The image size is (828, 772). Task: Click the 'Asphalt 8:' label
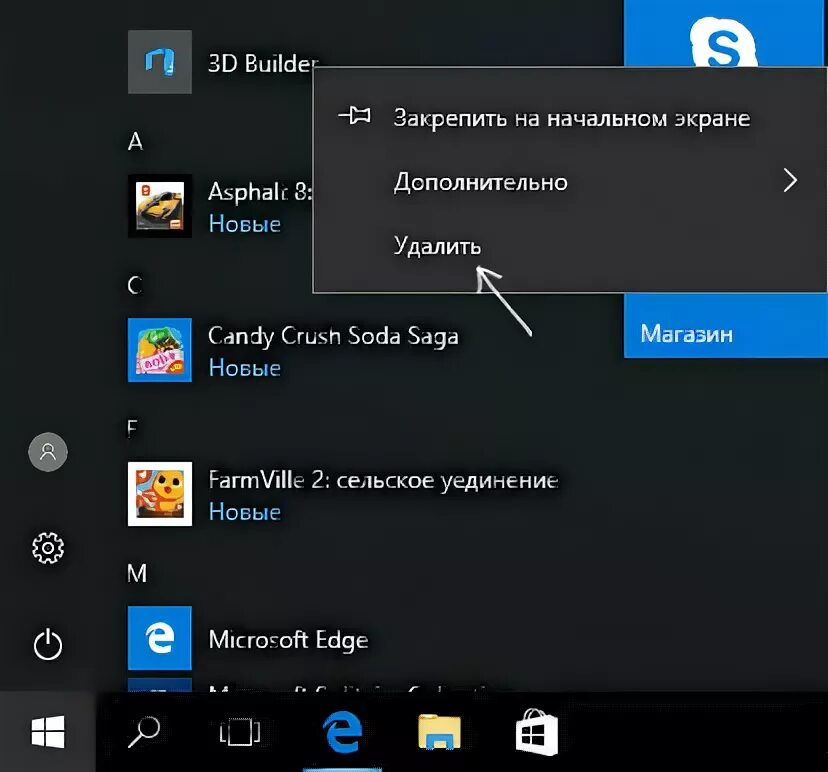coord(260,192)
